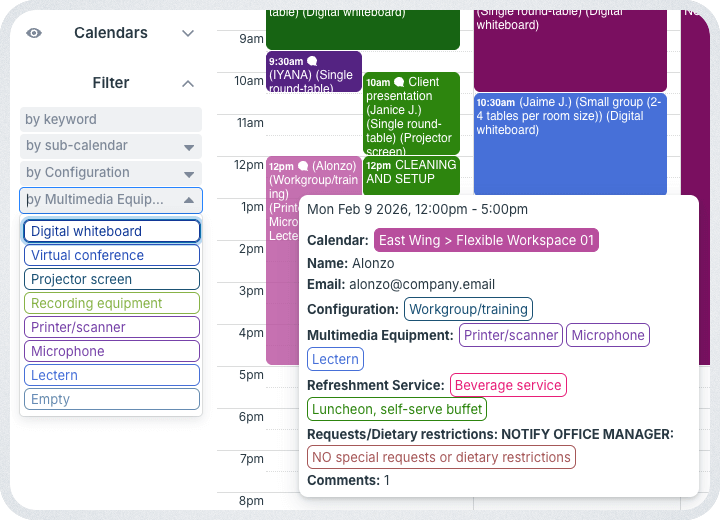Image resolution: width=720 pixels, height=520 pixels.
Task: Click the by keyword filter field
Action: click(110, 120)
